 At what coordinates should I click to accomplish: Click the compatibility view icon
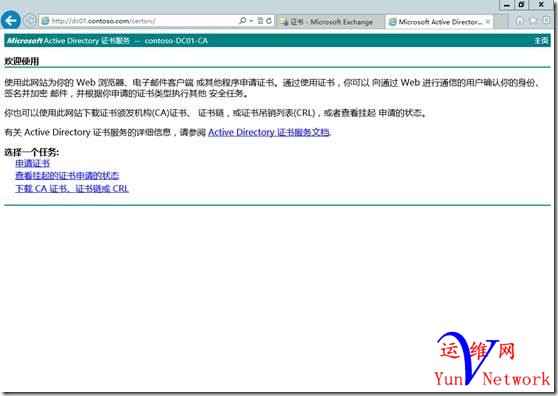click(260, 21)
